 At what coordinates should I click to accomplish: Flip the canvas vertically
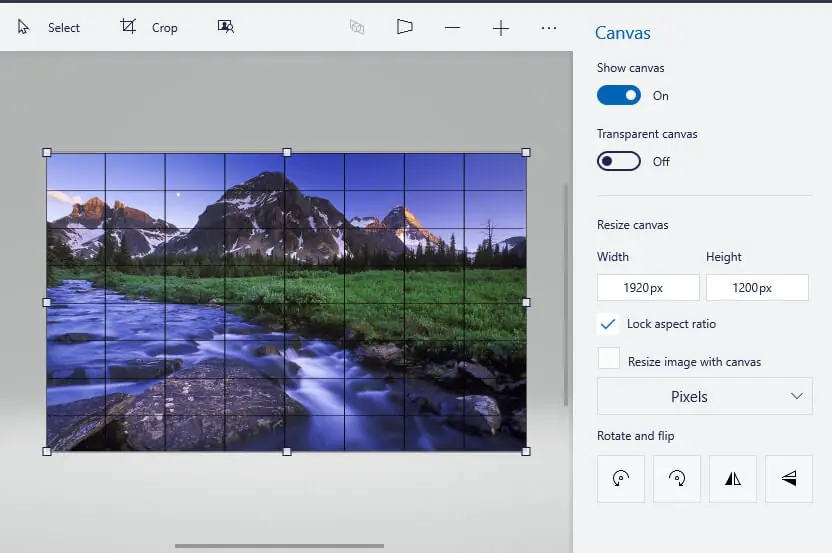pyautogui.click(x=789, y=479)
